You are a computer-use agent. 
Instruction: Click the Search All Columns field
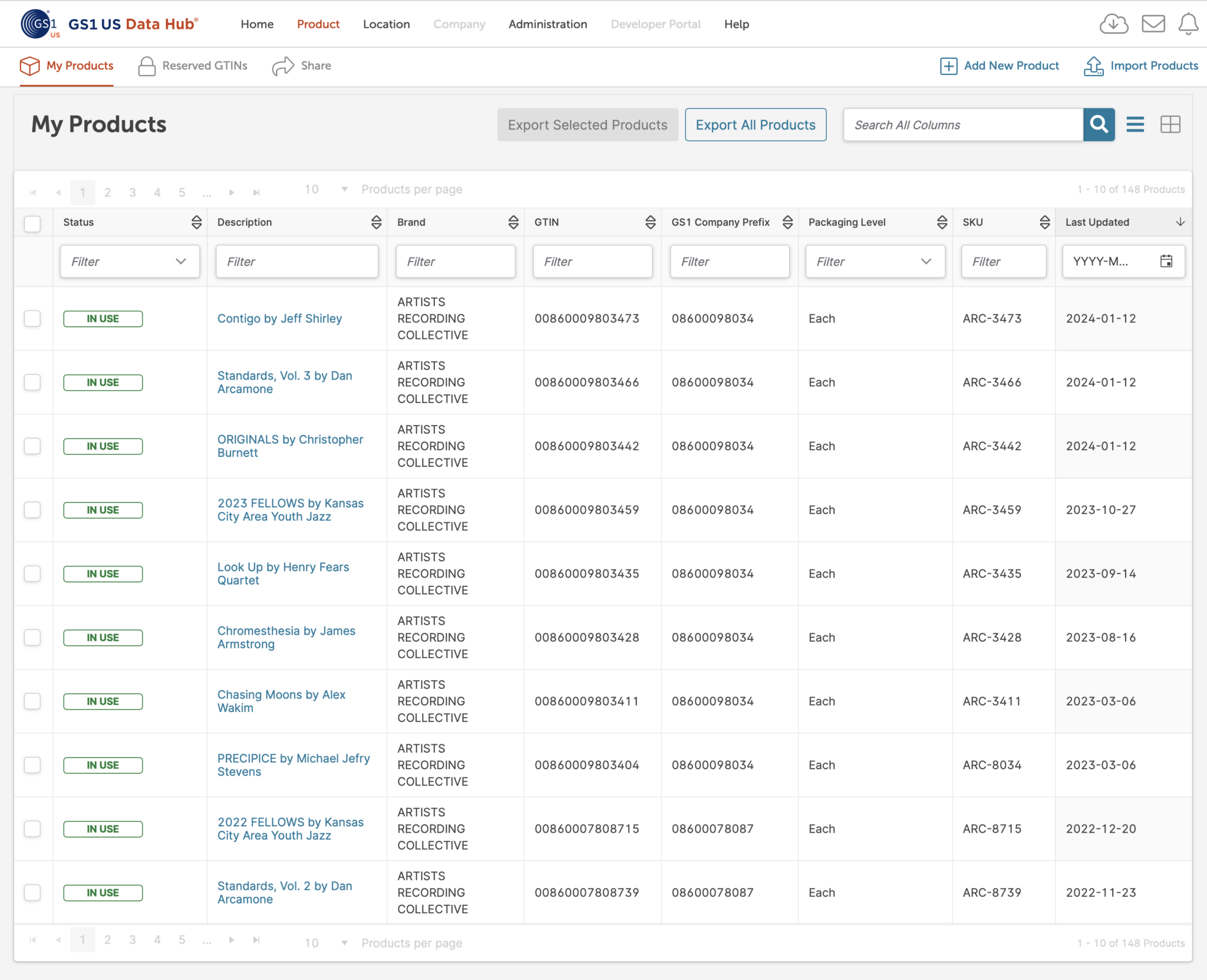tap(962, 124)
